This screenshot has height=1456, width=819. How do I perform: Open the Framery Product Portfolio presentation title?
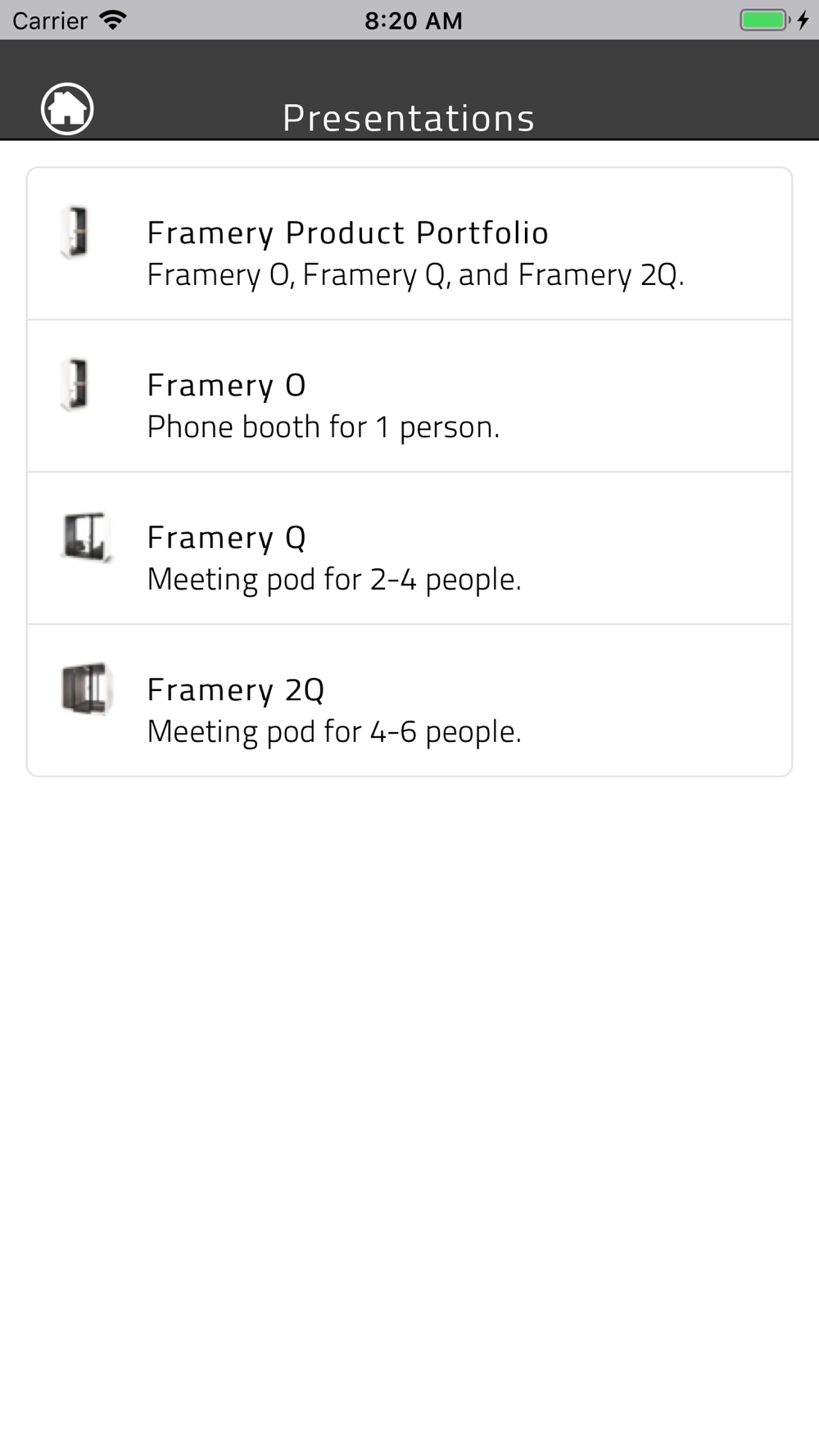pos(347,233)
